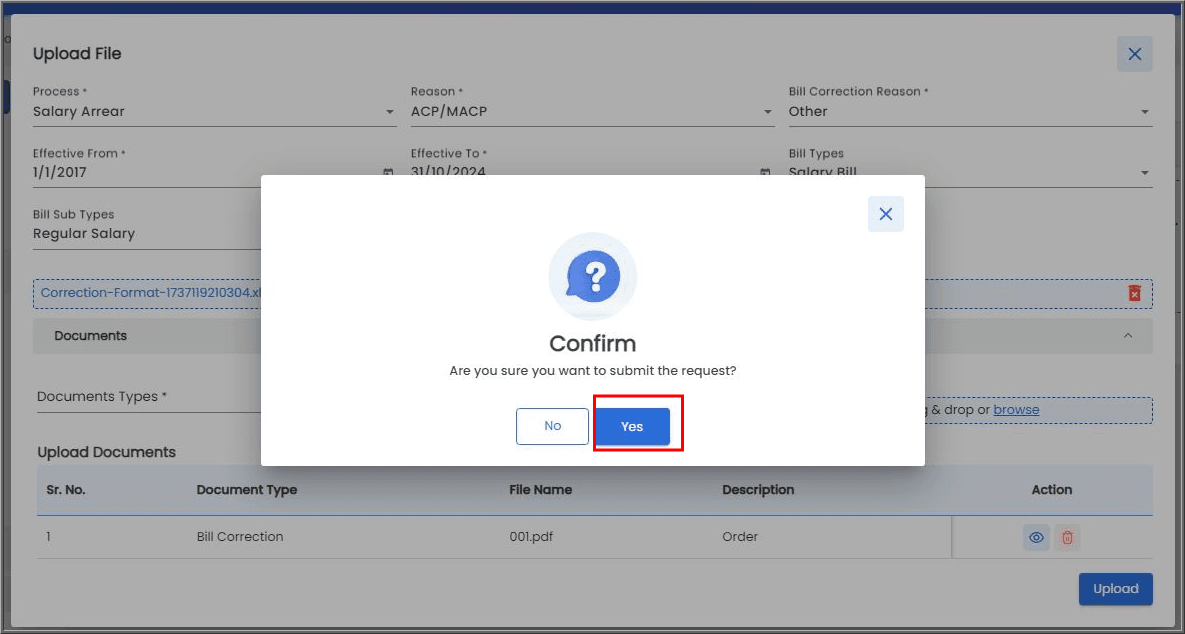The image size is (1185, 634).
Task: Remove the uploaded Correction-Format file
Action: point(1134,293)
